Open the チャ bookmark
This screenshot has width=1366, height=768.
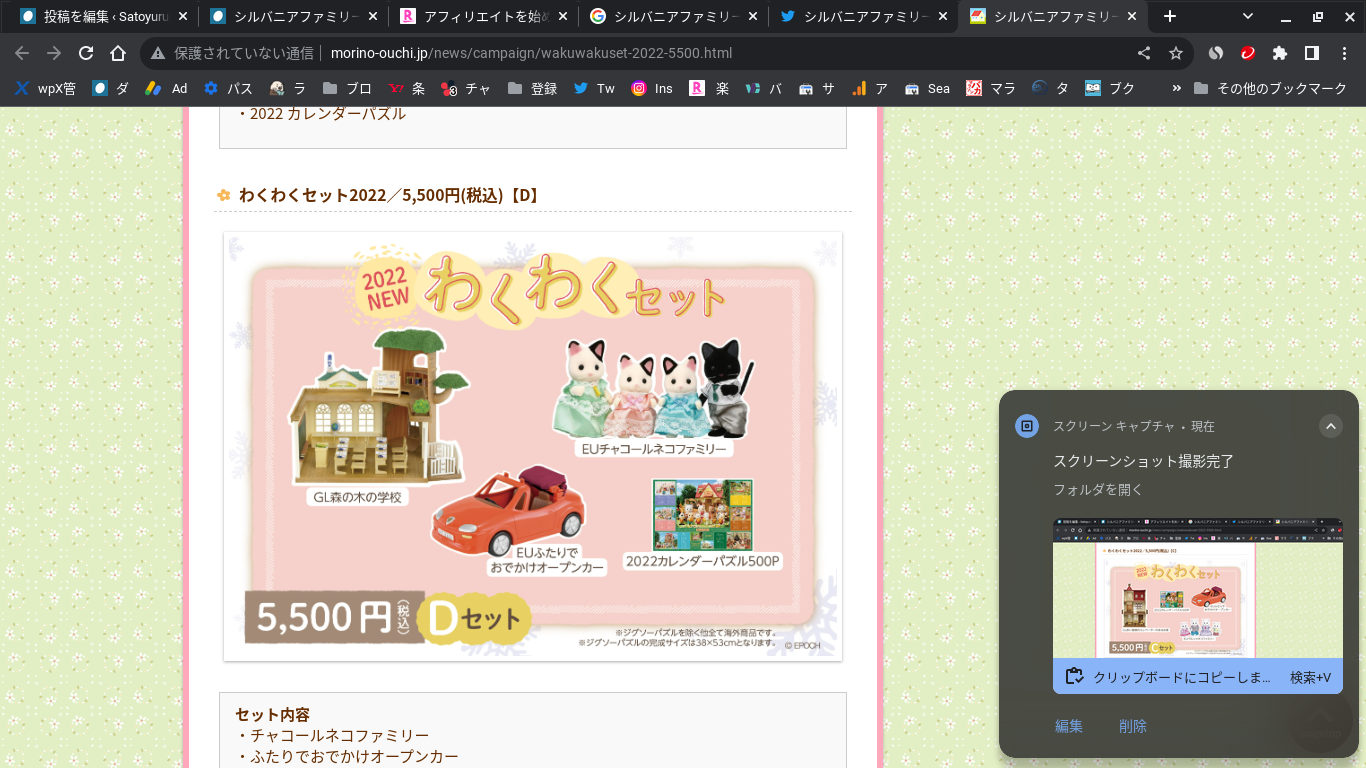tap(466, 88)
